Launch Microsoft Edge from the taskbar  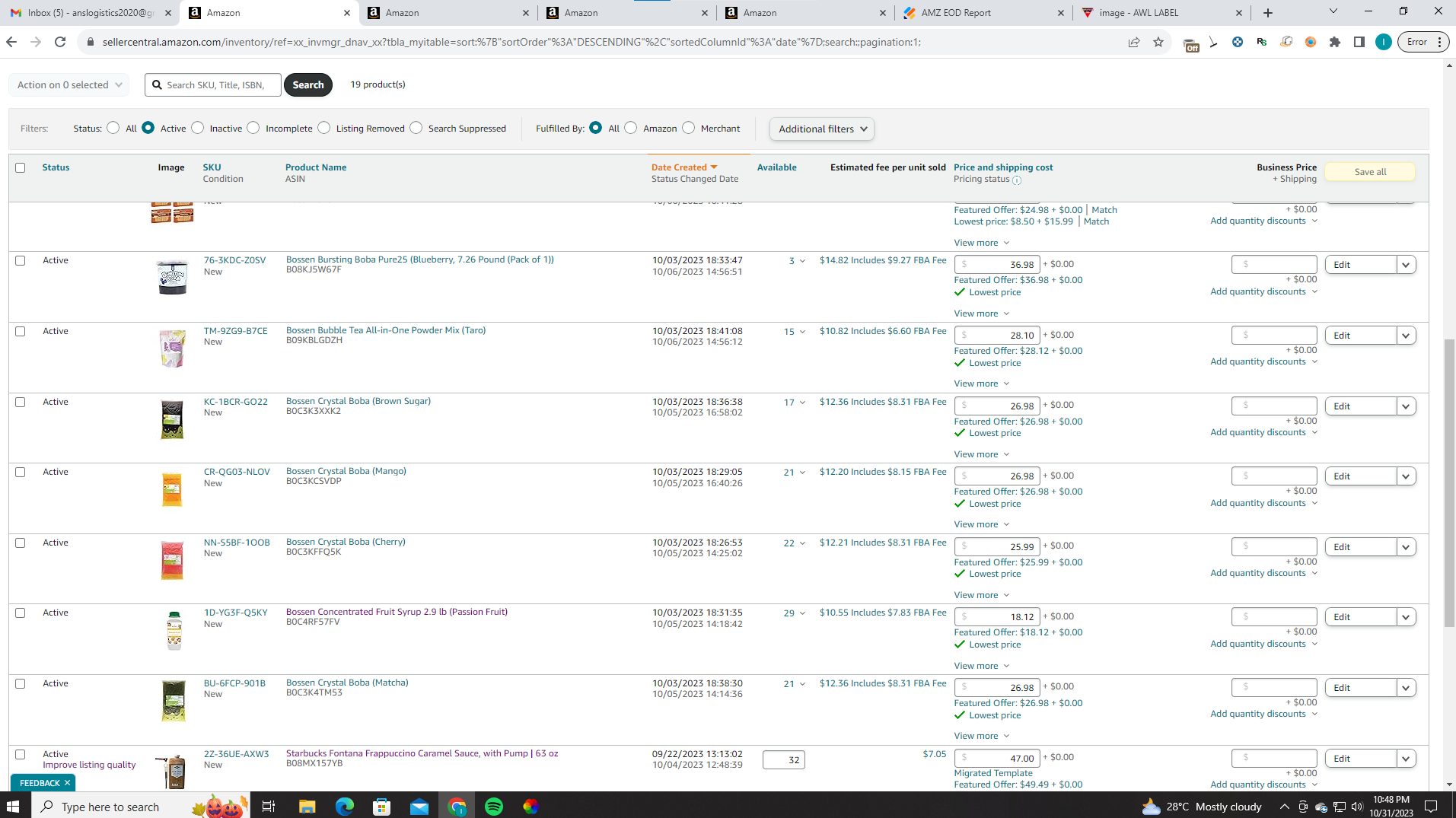tap(344, 807)
